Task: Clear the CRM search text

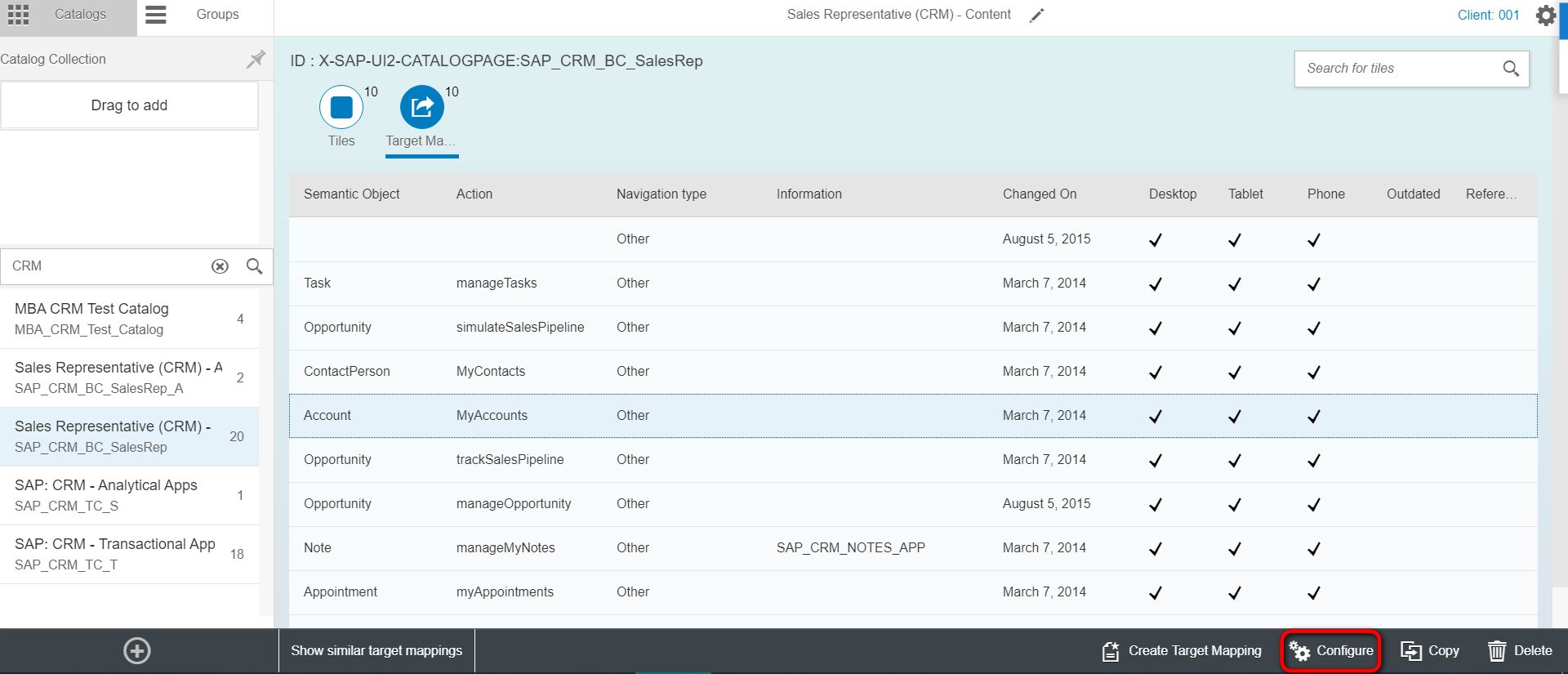Action: coord(220,266)
